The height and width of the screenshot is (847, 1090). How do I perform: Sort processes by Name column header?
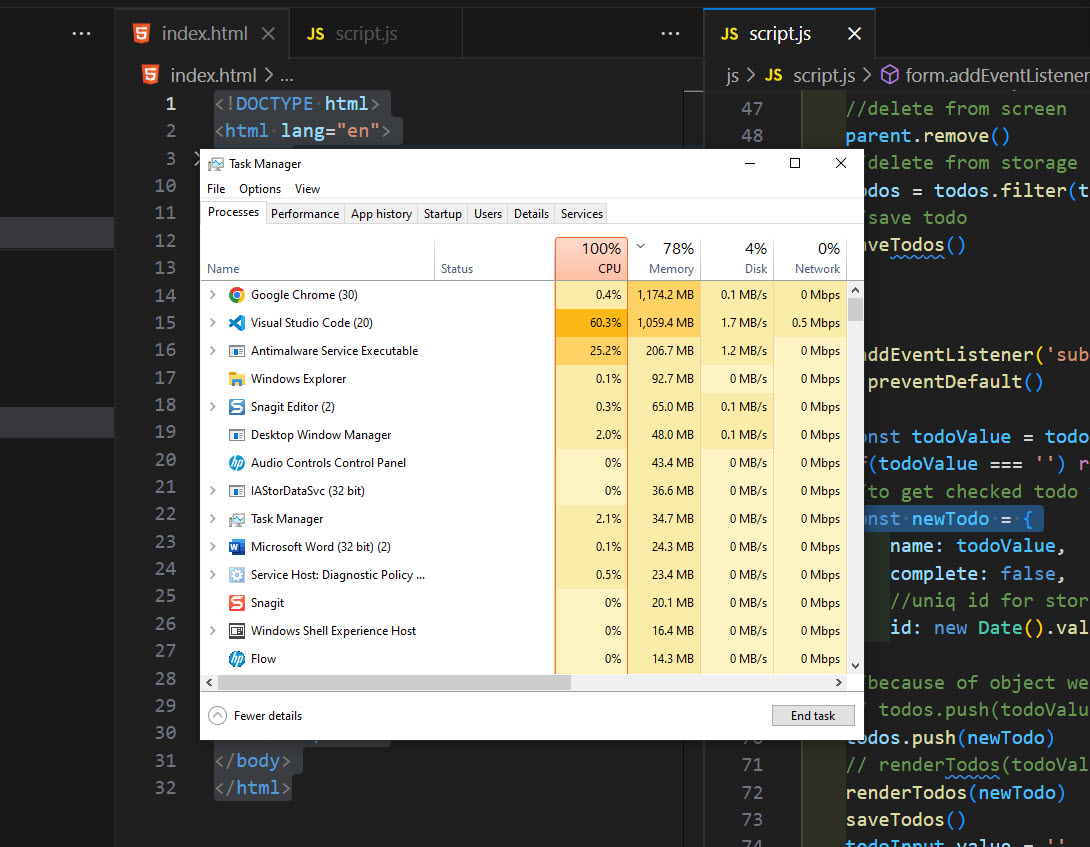(318, 259)
